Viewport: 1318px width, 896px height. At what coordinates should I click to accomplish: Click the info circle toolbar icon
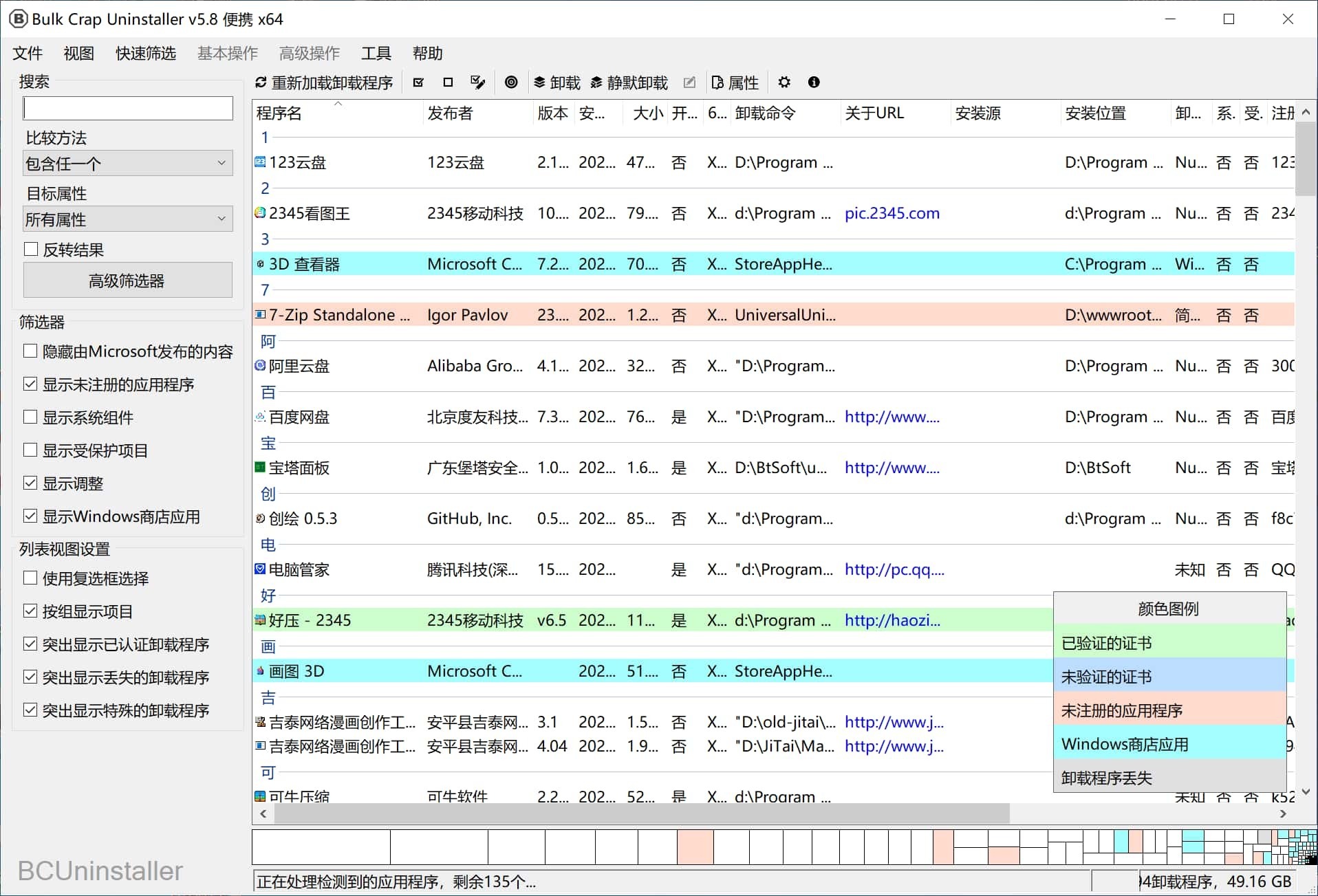pyautogui.click(x=814, y=83)
